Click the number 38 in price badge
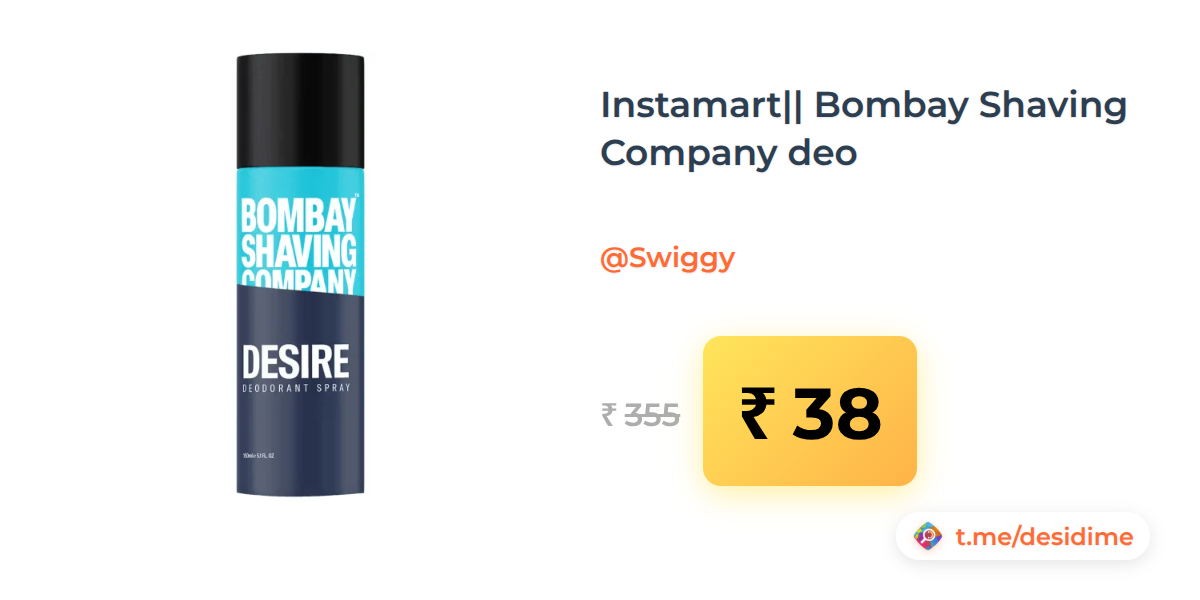The height and width of the screenshot is (600, 1200). 837,413
